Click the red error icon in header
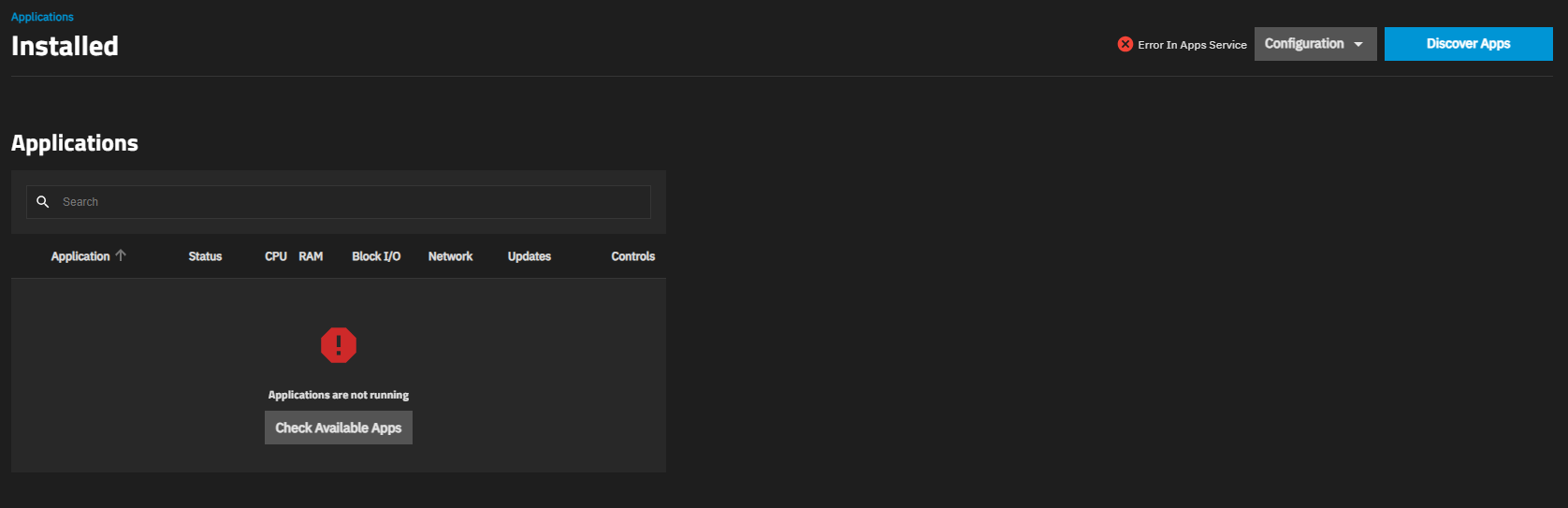The width and height of the screenshot is (1568, 508). tap(1125, 44)
